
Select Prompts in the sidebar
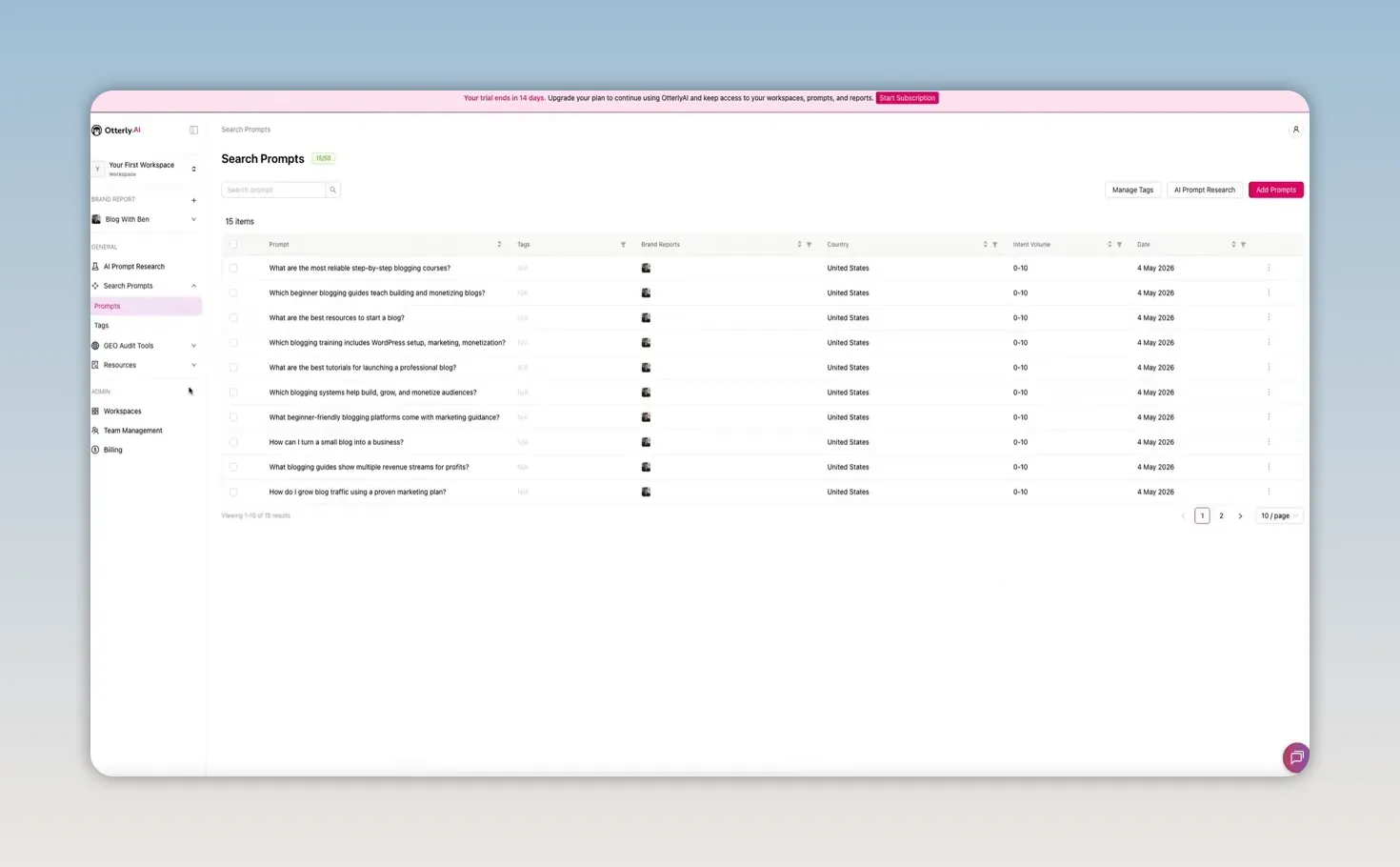[x=146, y=306]
